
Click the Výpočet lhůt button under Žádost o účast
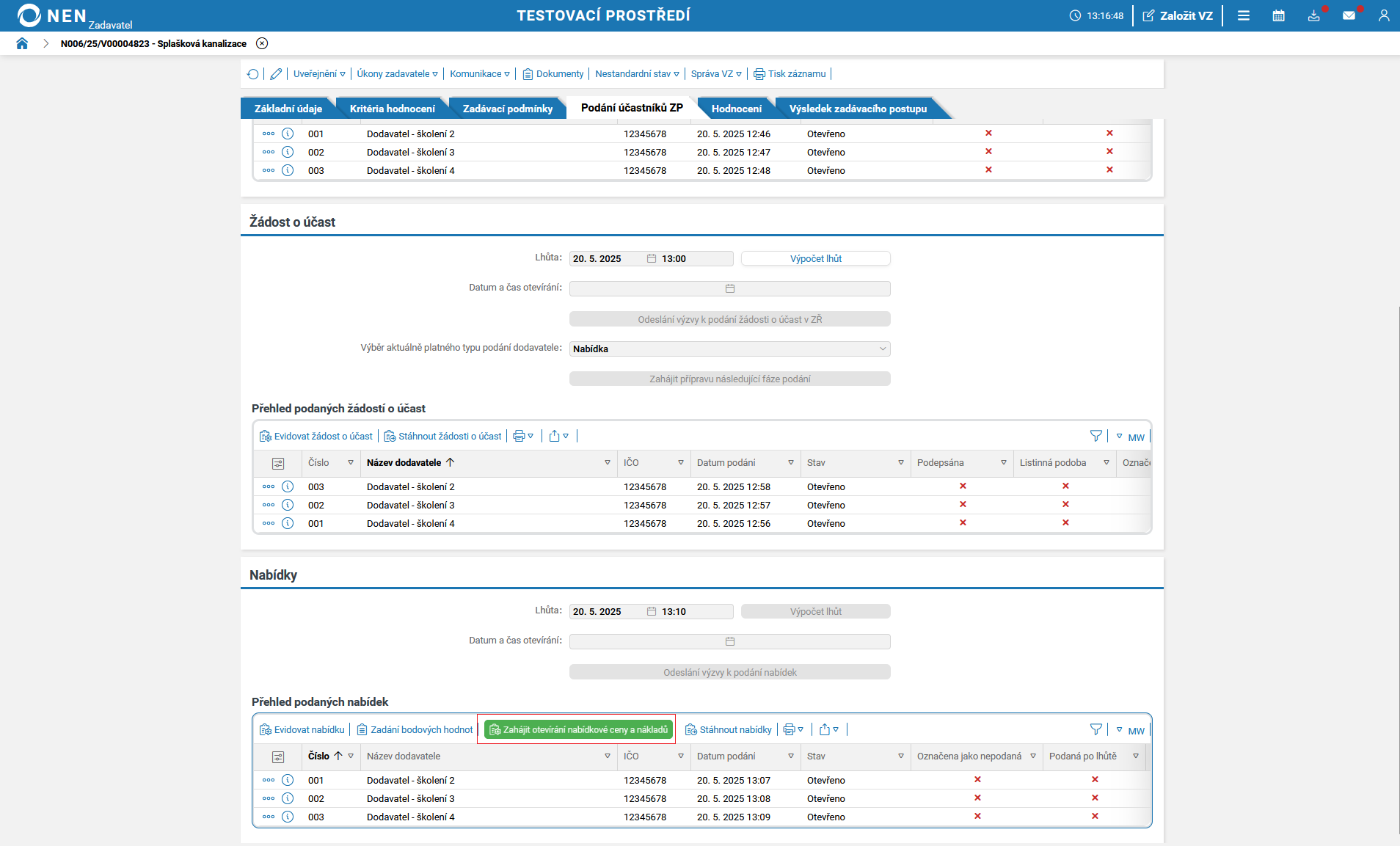click(x=815, y=259)
